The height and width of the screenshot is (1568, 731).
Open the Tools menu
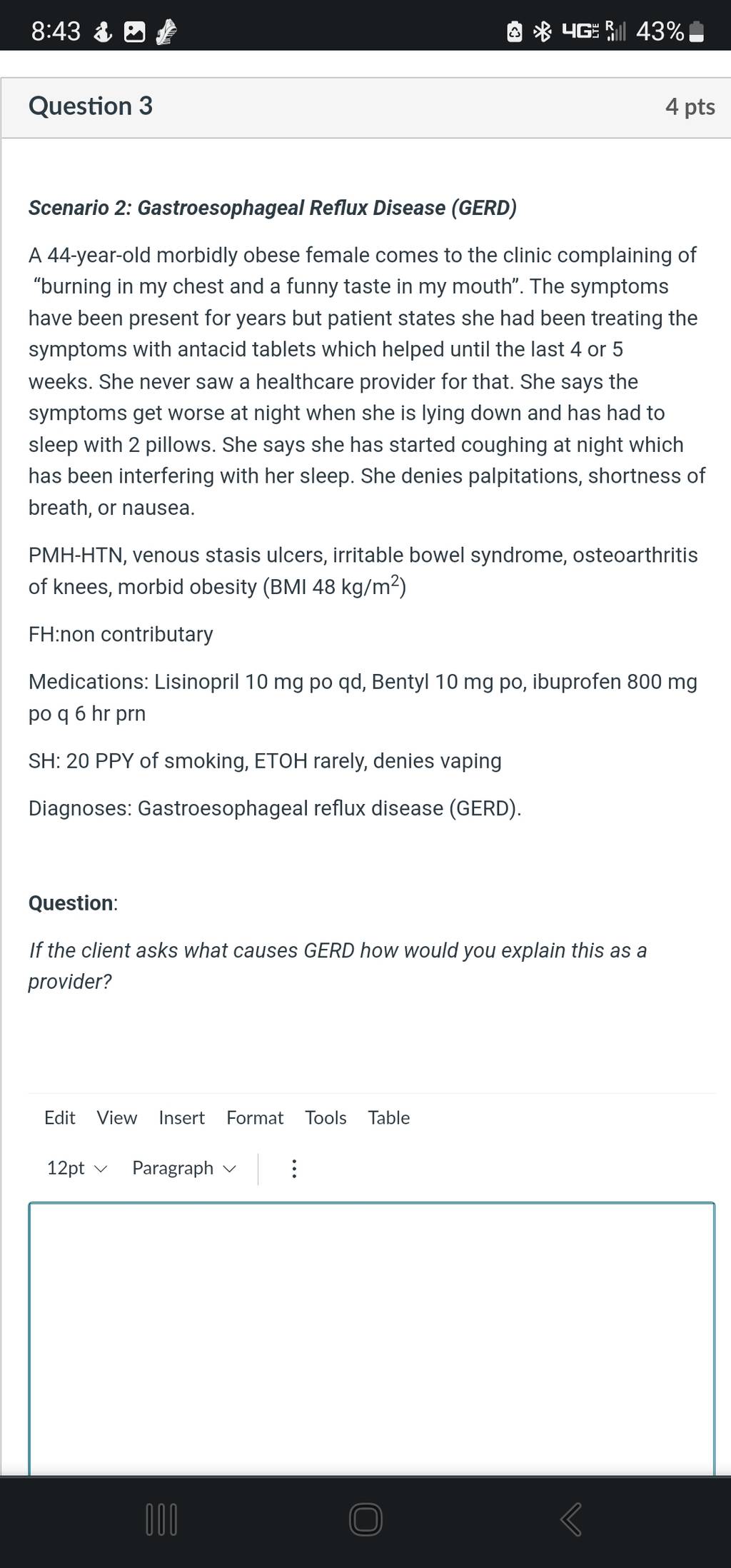click(x=326, y=1117)
